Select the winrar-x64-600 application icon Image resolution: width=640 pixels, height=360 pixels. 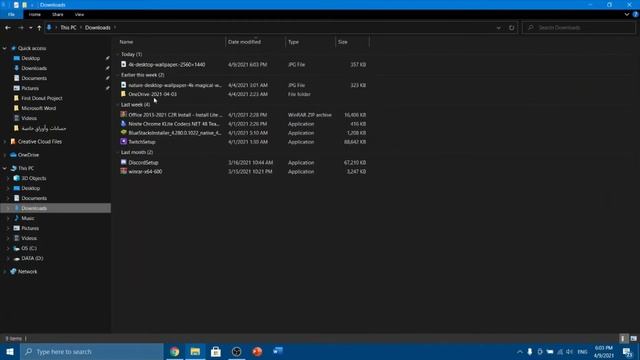coord(123,171)
